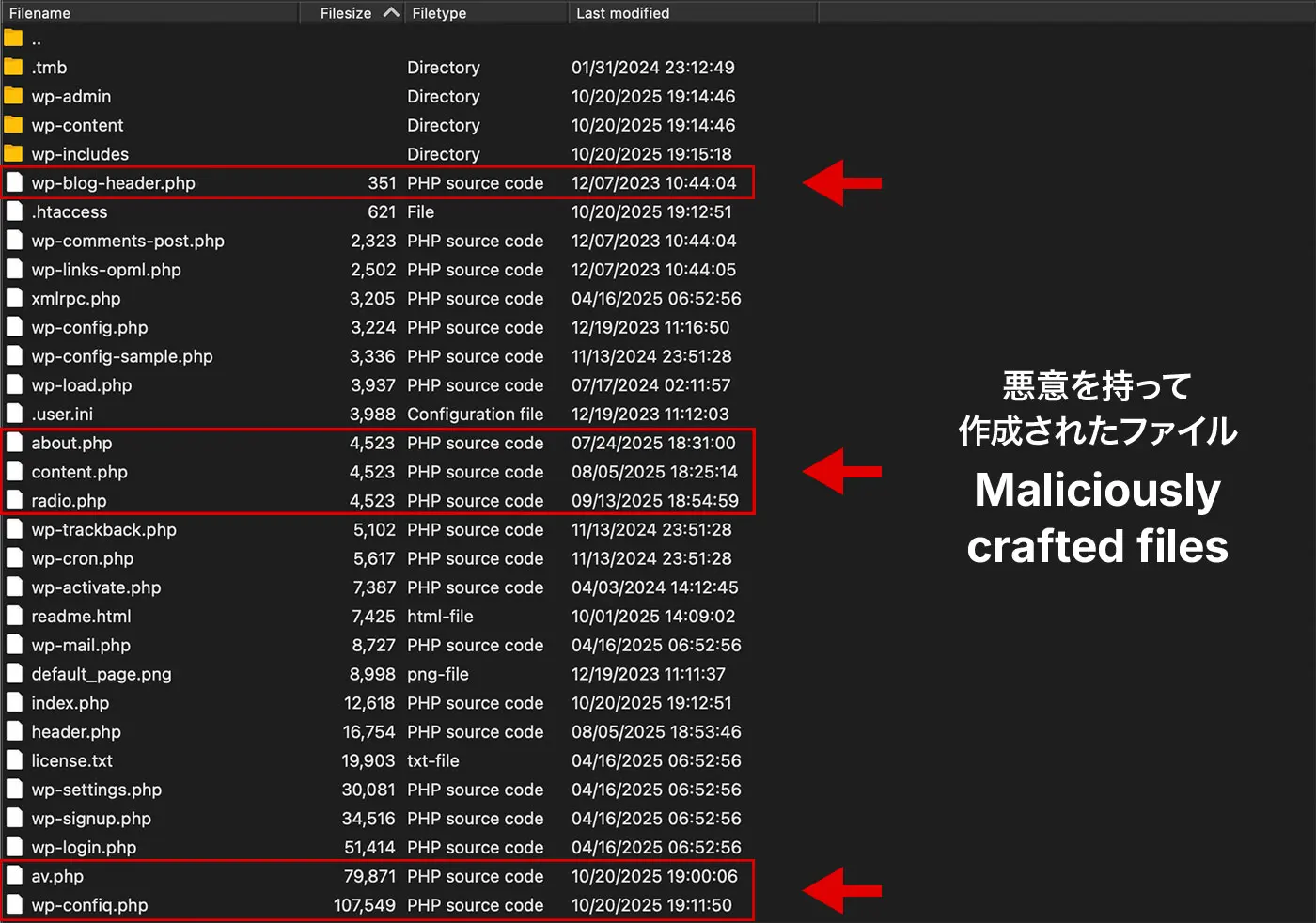
Task: Click the wp-admin folder icon
Action: point(13,96)
